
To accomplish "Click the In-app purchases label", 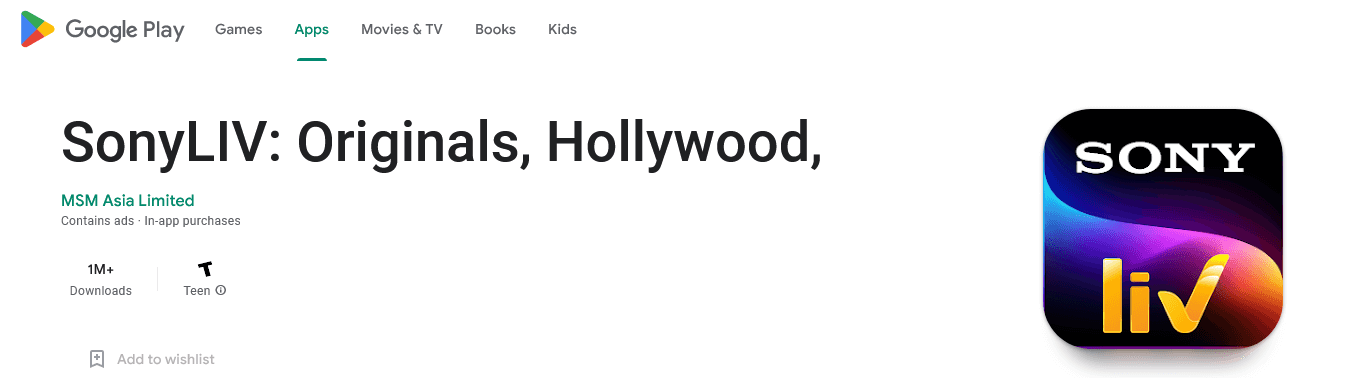I will click(192, 221).
